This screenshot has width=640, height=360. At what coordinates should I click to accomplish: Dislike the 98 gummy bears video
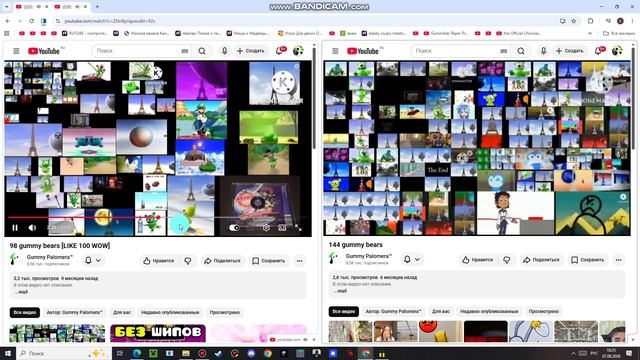click(188, 261)
